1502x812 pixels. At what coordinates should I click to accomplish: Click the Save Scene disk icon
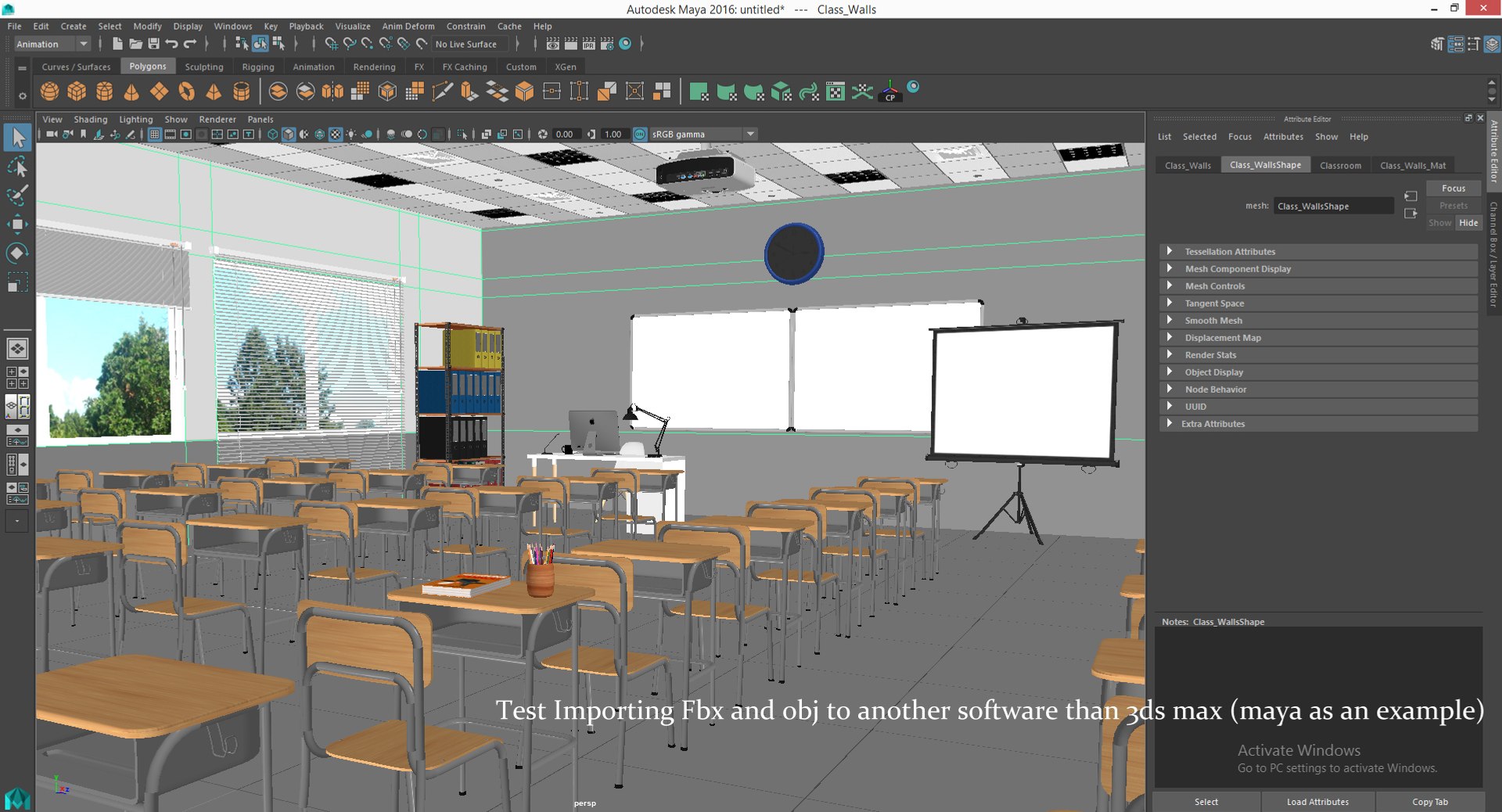coord(153,44)
